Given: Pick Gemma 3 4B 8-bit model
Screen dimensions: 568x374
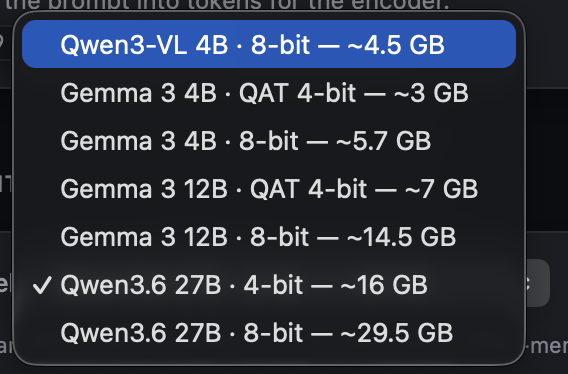Looking at the screenshot, I should coord(269,141).
